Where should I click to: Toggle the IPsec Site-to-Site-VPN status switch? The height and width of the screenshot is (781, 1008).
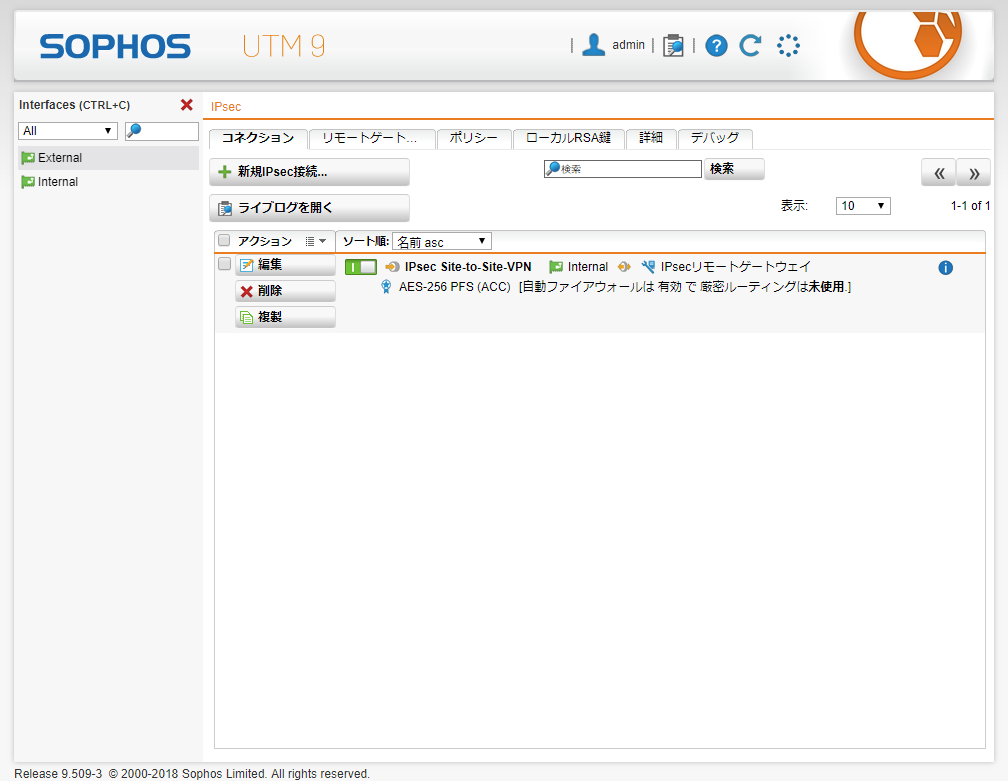click(x=360, y=267)
